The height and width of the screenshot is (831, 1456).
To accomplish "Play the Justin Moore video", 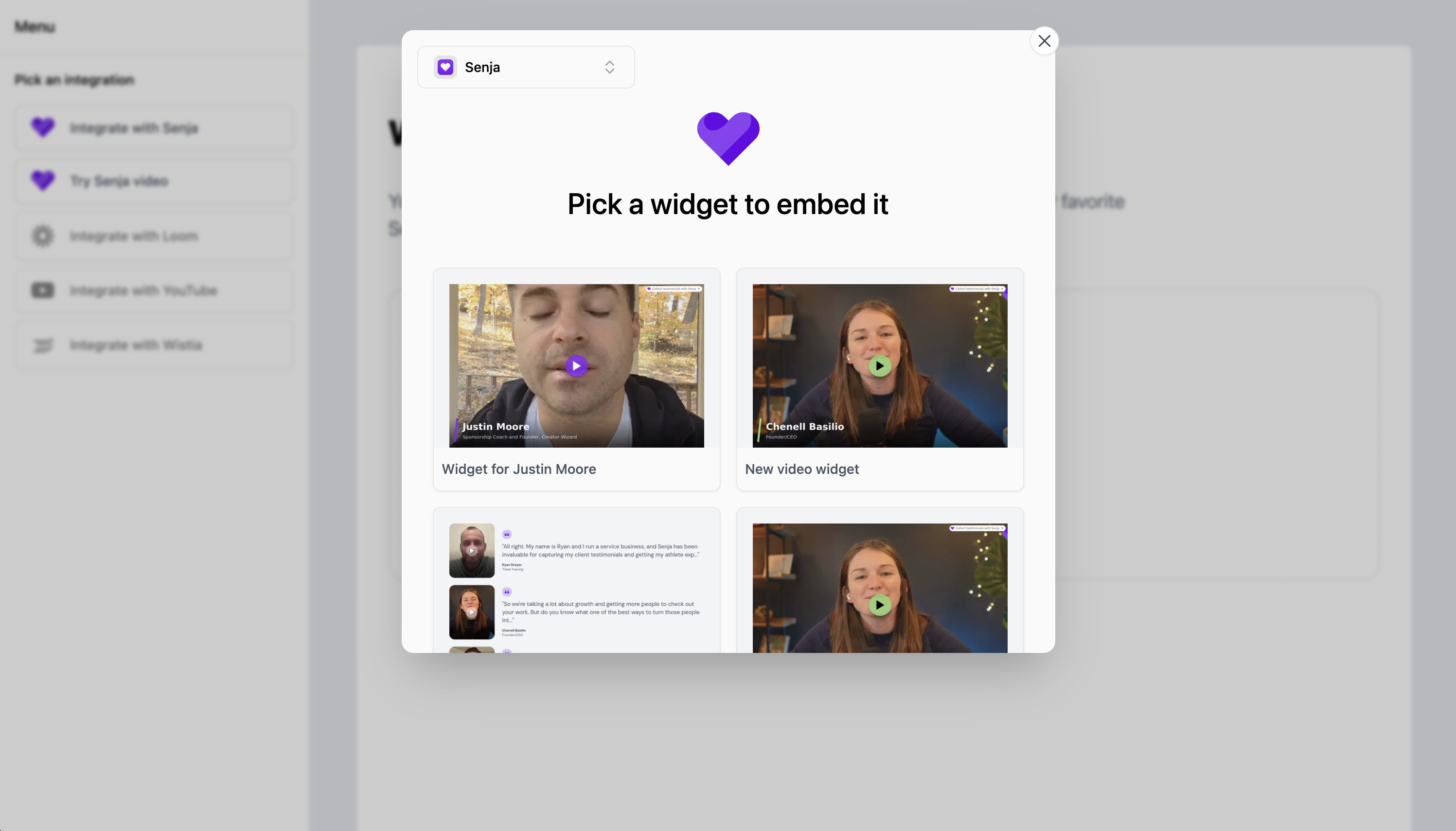I will (576, 366).
